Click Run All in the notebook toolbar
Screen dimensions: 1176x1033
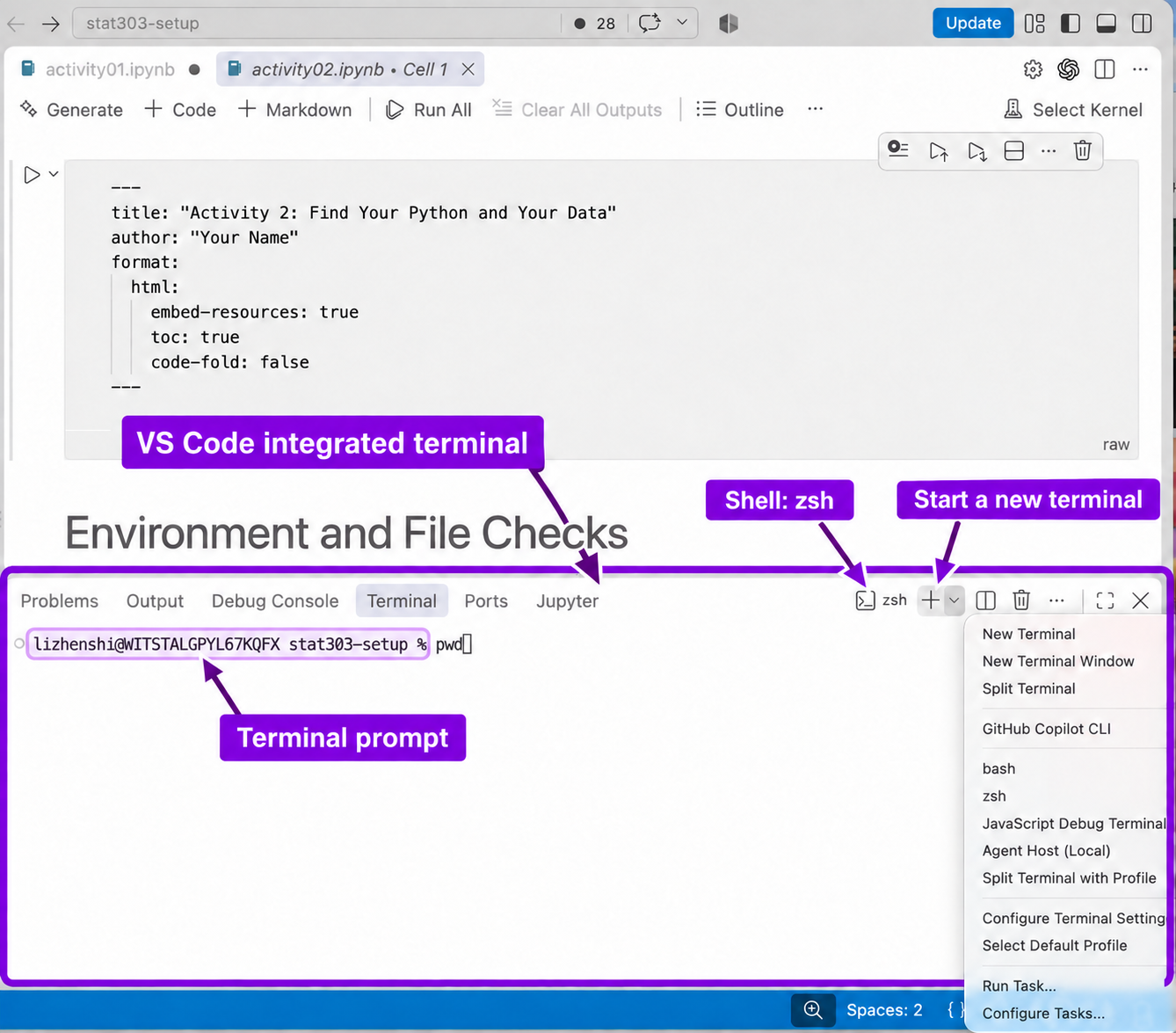pyautogui.click(x=429, y=109)
